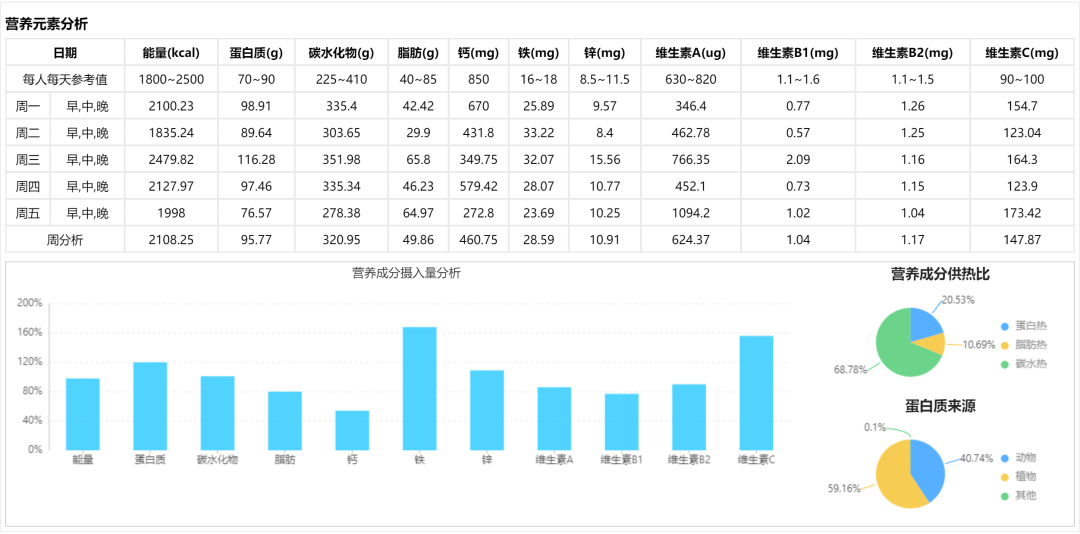Click the 碳水化物(g) column header

341,52
